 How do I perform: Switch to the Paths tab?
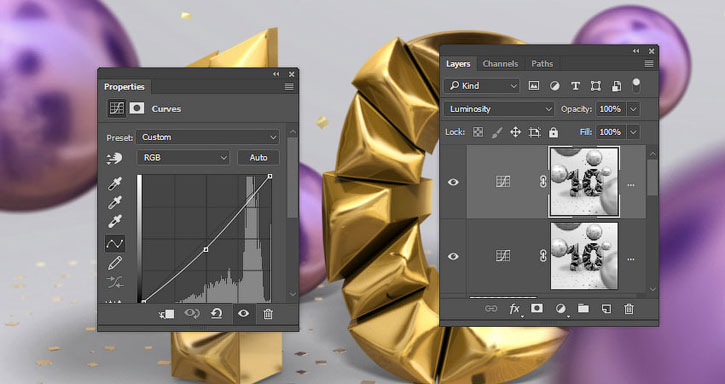pos(542,64)
